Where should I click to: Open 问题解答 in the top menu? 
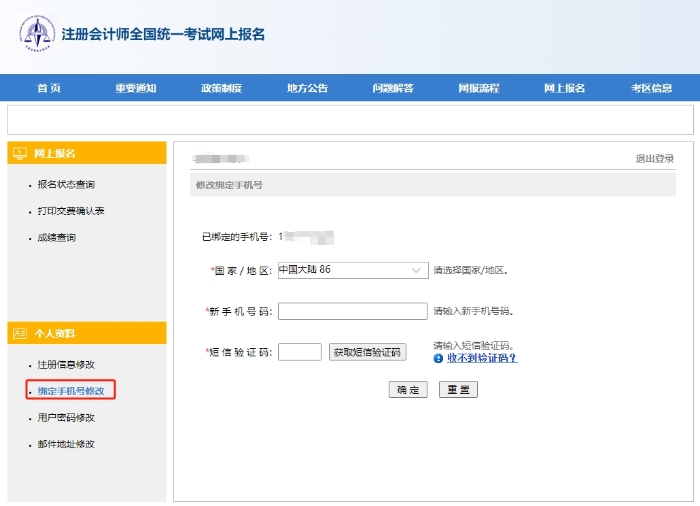click(x=393, y=88)
